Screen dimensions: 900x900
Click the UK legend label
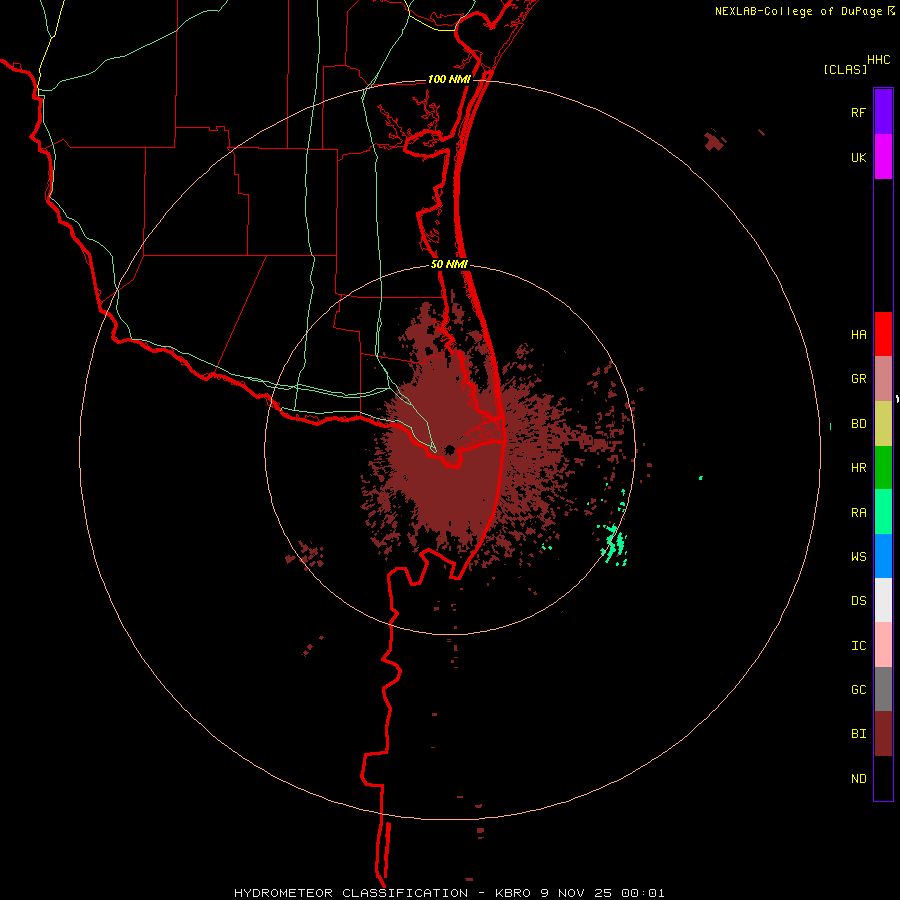pyautogui.click(x=858, y=158)
